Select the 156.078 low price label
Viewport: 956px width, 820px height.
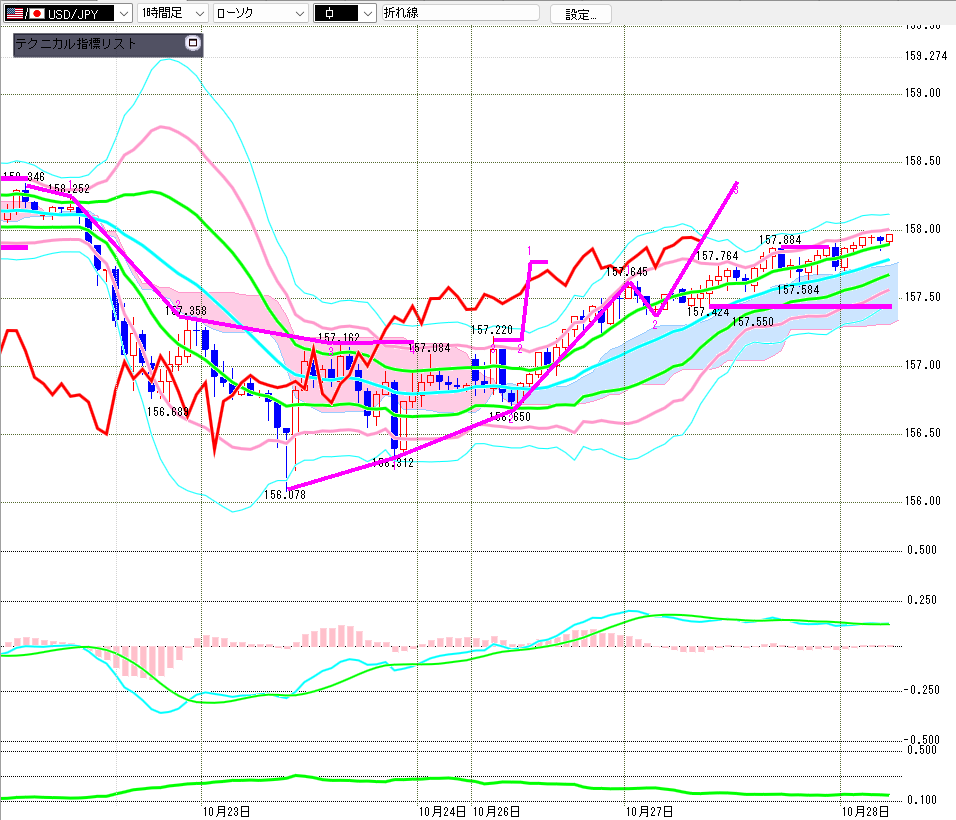285,494
